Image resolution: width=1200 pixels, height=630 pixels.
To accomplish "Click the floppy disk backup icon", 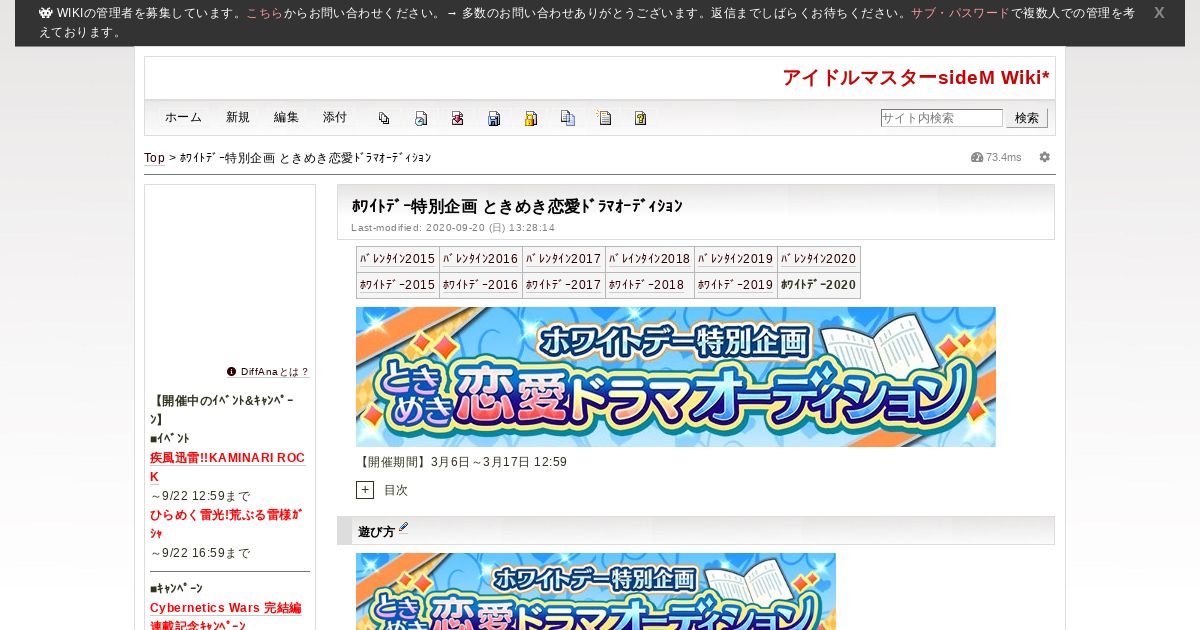I will (x=494, y=118).
